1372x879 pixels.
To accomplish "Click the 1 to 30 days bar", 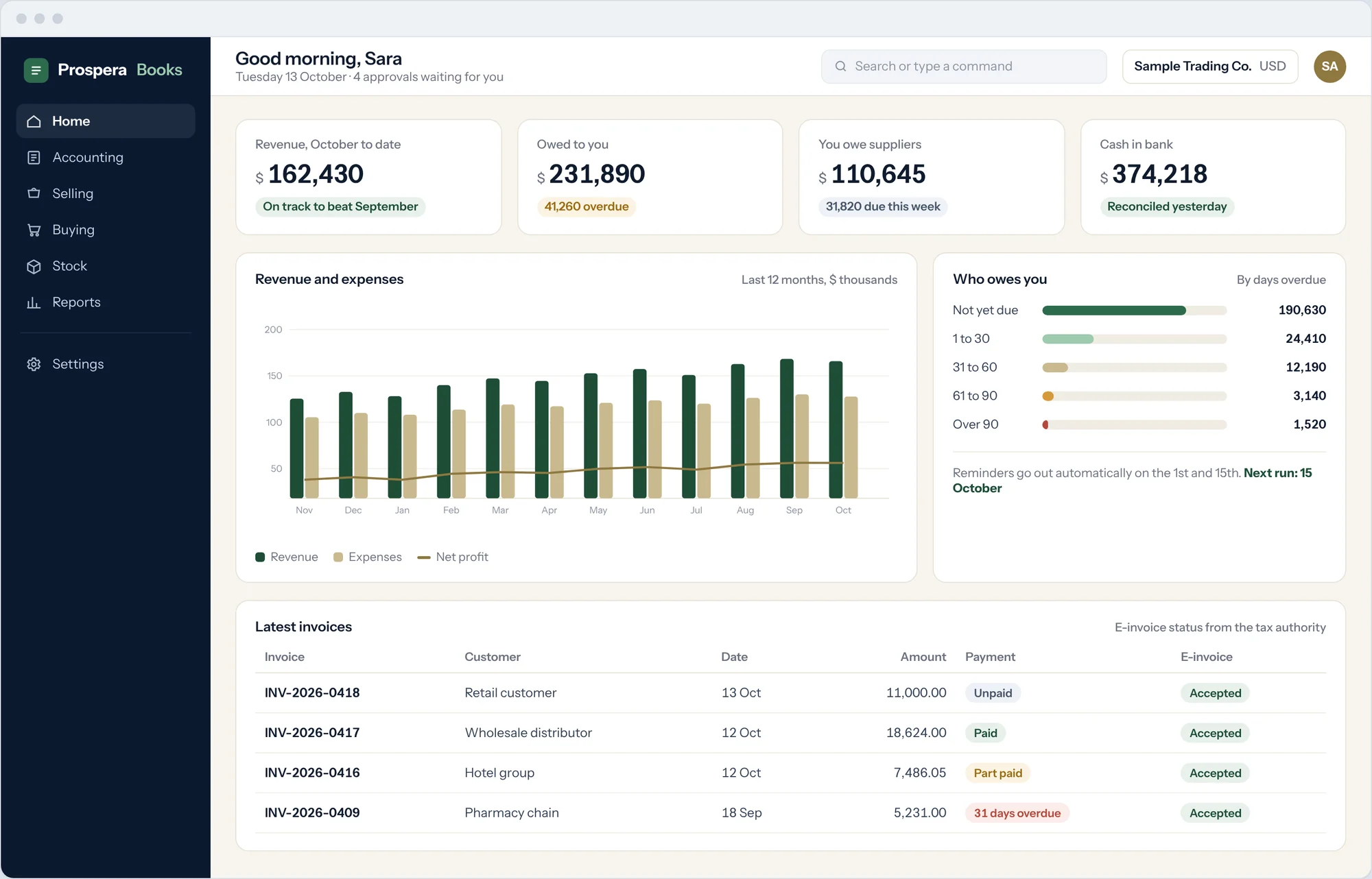I will pyautogui.click(x=1134, y=339).
